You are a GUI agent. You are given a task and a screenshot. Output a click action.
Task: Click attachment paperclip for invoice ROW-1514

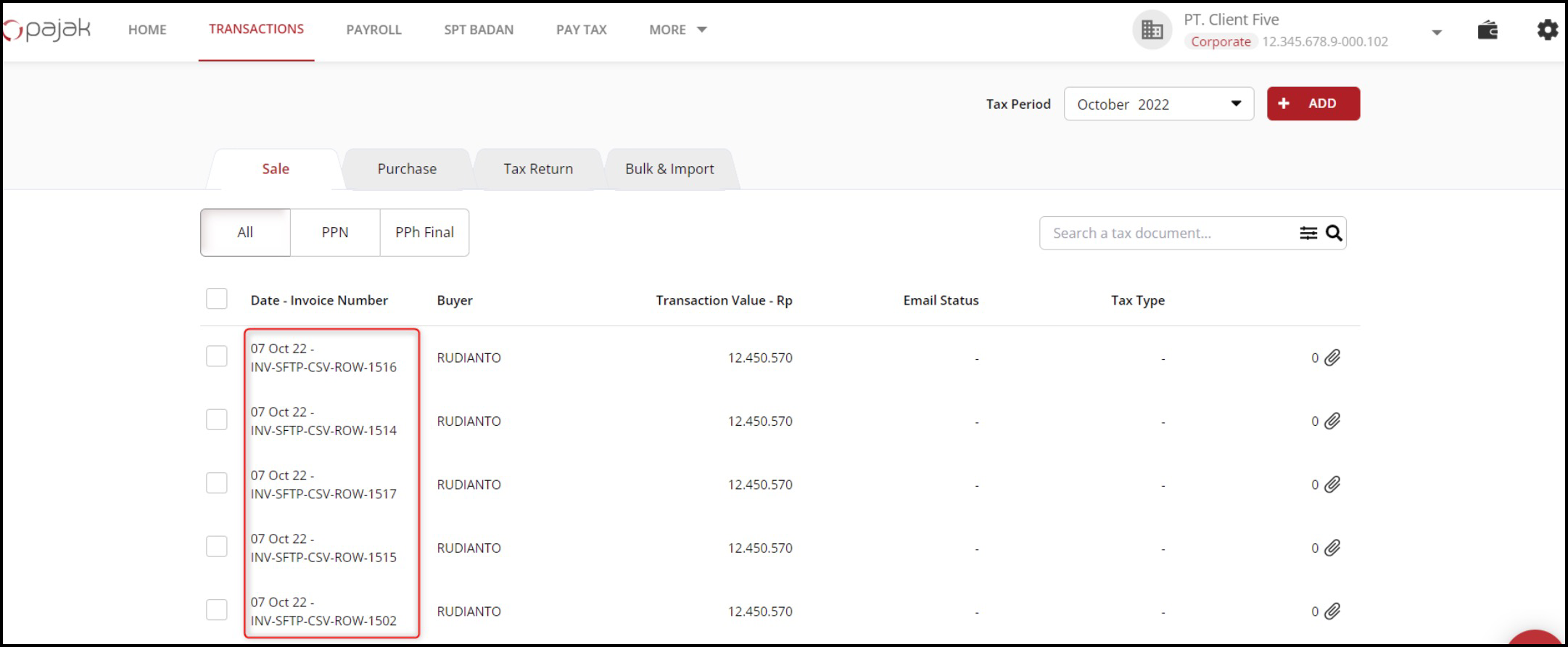point(1332,421)
